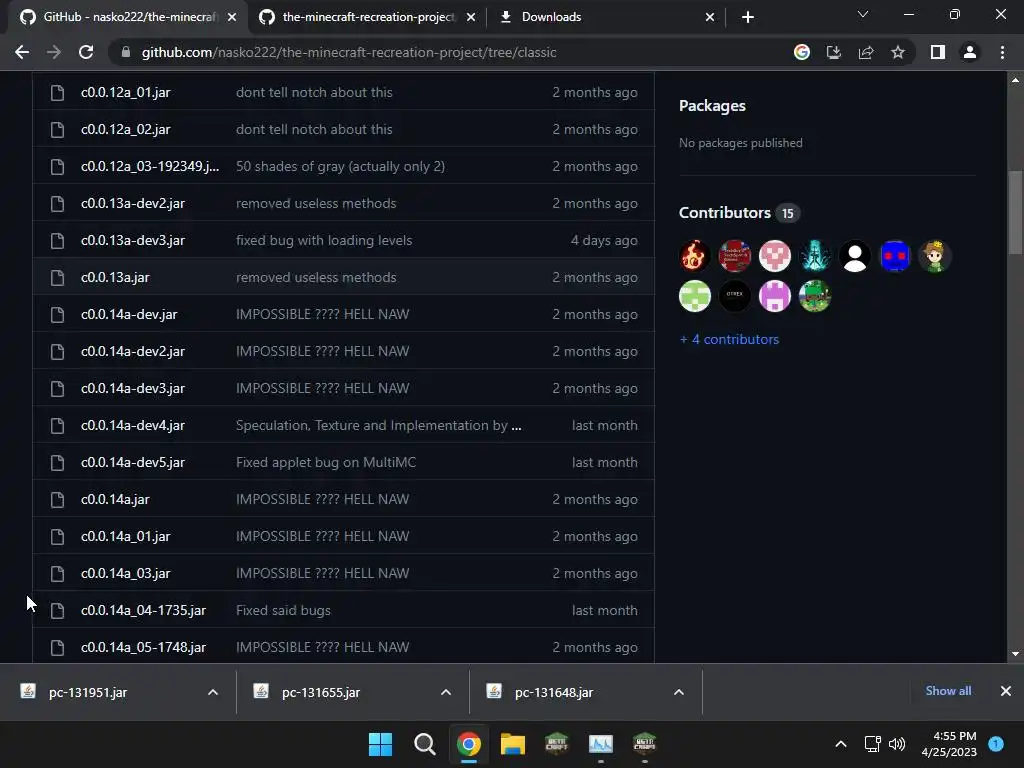Open downloaded pc-131655.jar
This screenshot has height=768, width=1024.
[x=321, y=692]
